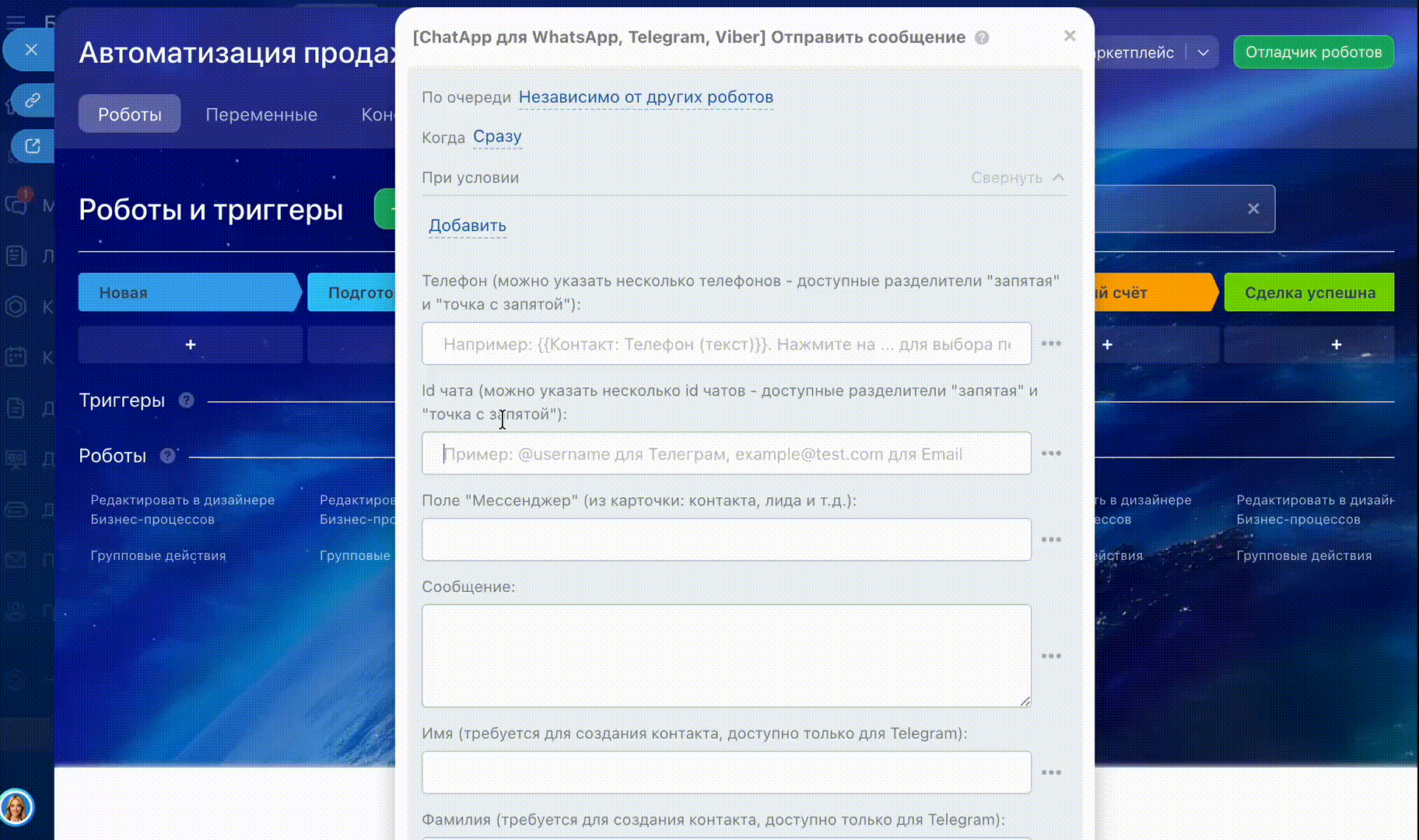Click help icon beside Роботы heading
This screenshot has width=1419, height=840.
(167, 456)
